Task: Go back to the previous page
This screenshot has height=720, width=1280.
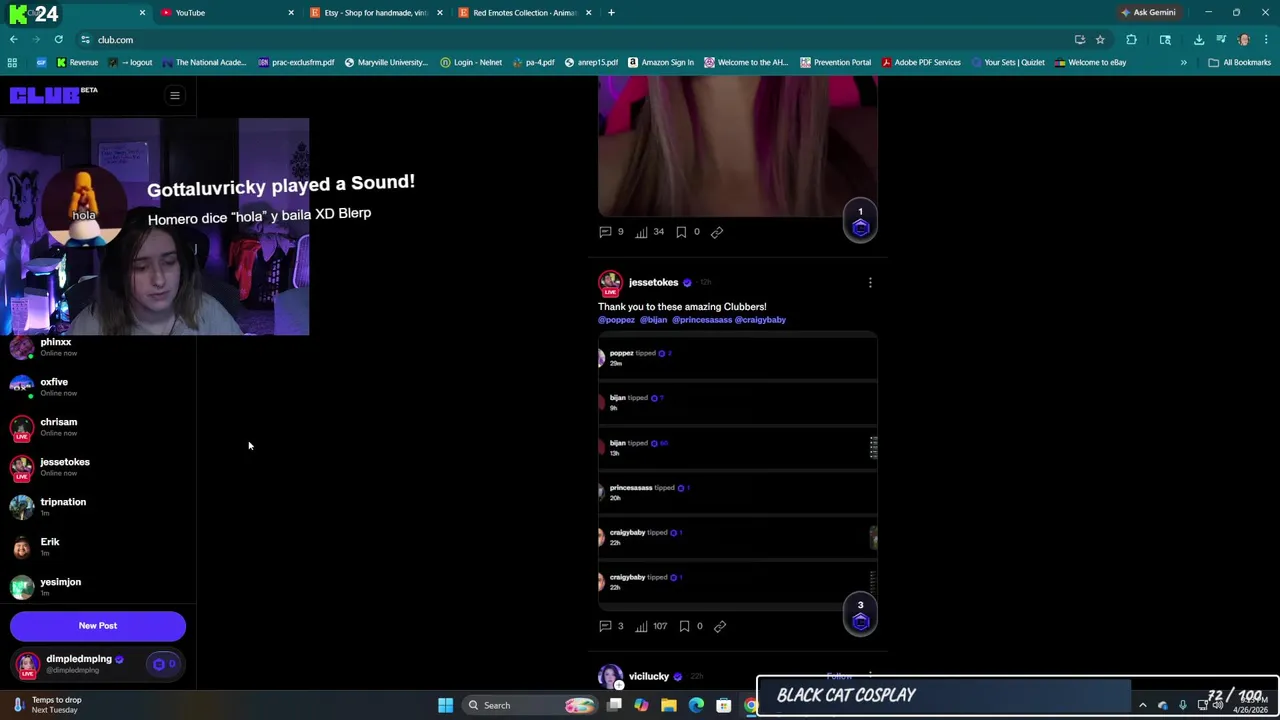Action: pyautogui.click(x=14, y=40)
